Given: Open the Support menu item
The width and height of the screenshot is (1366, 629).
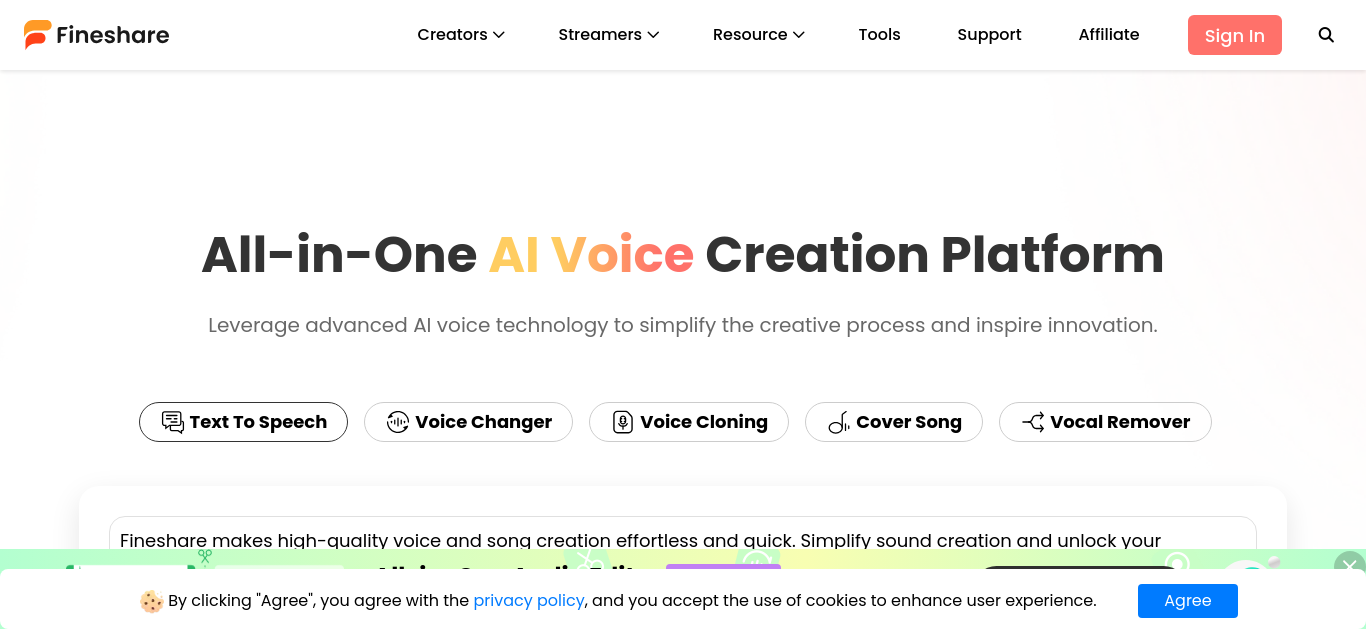Looking at the screenshot, I should coord(989,35).
